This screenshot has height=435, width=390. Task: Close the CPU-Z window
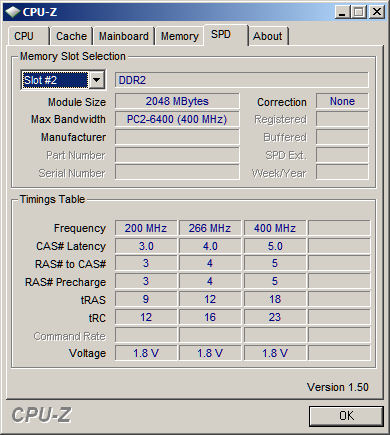(x=377, y=12)
